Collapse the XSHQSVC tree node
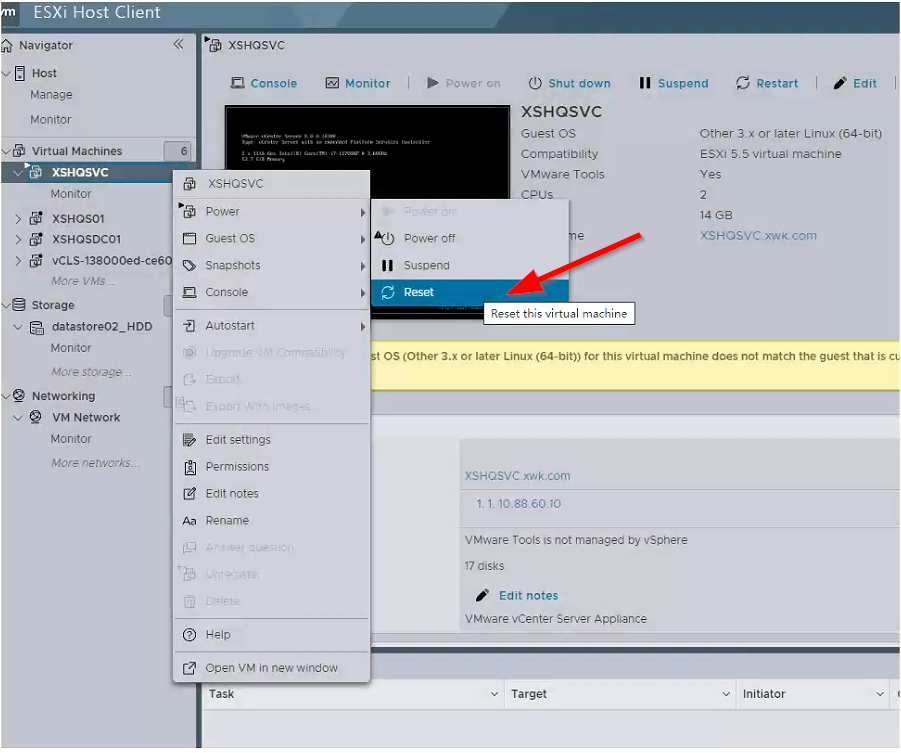The width and height of the screenshot is (901, 753). (18, 172)
